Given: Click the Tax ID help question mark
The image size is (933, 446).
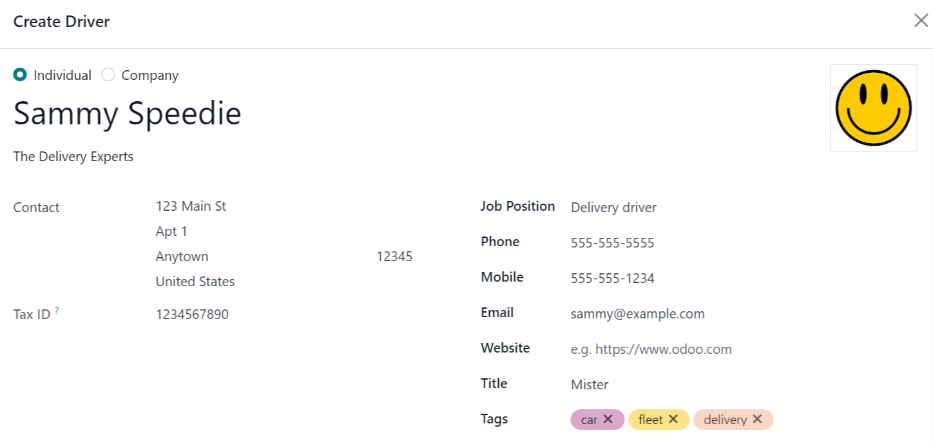Looking at the screenshot, I should (x=57, y=311).
